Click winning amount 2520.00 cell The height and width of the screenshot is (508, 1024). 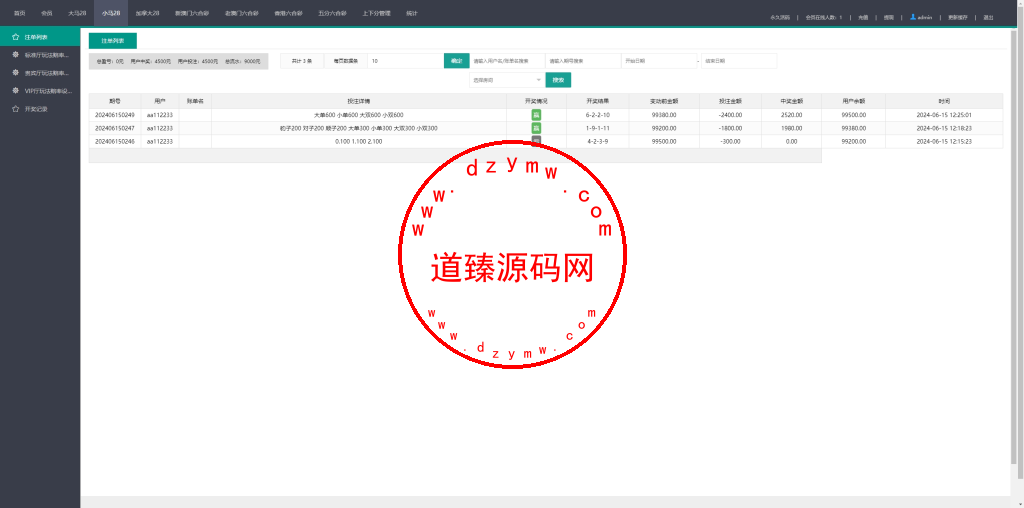[792, 115]
